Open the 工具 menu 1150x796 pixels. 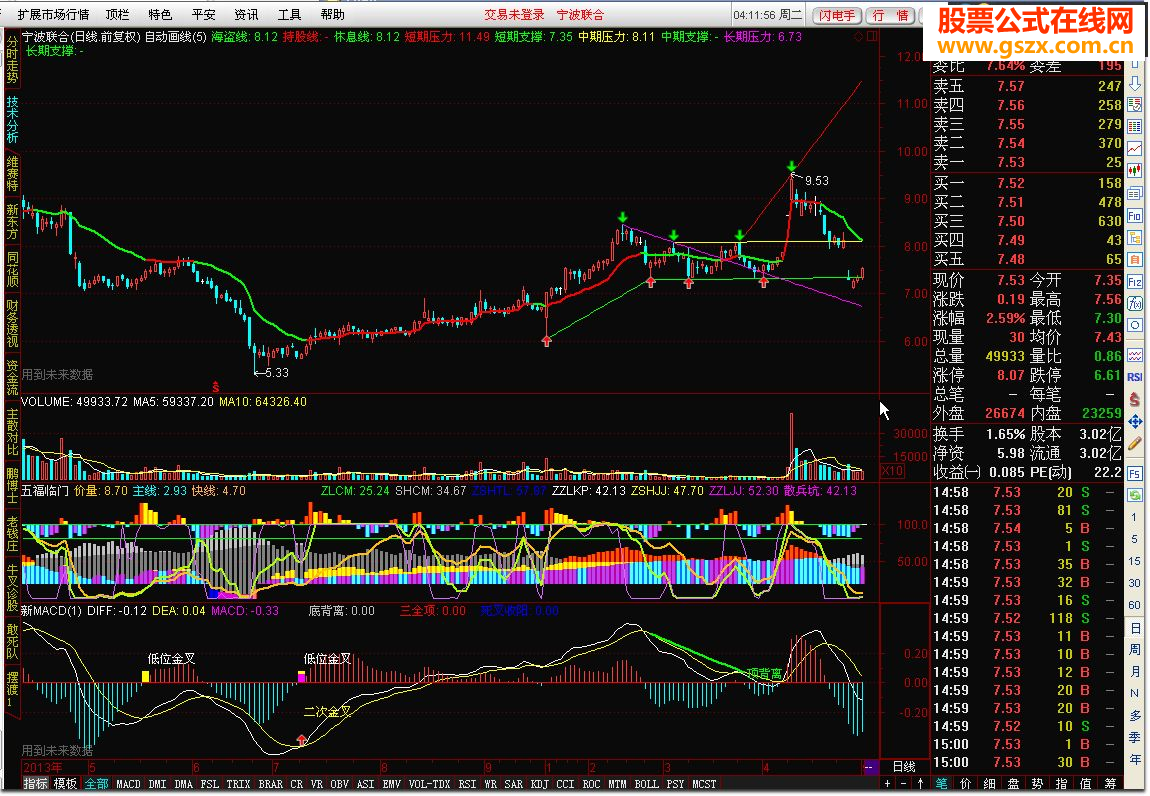point(290,15)
